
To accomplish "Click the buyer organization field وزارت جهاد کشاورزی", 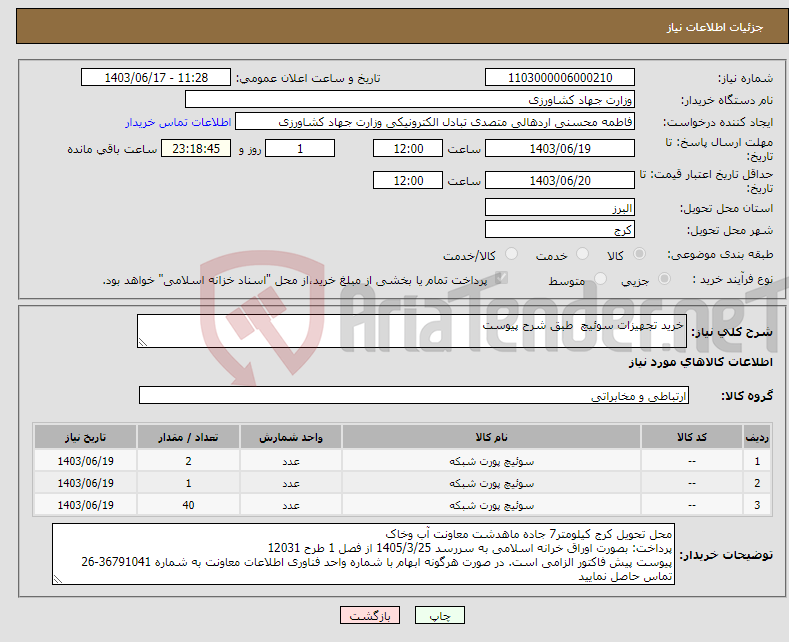I will 410,100.
